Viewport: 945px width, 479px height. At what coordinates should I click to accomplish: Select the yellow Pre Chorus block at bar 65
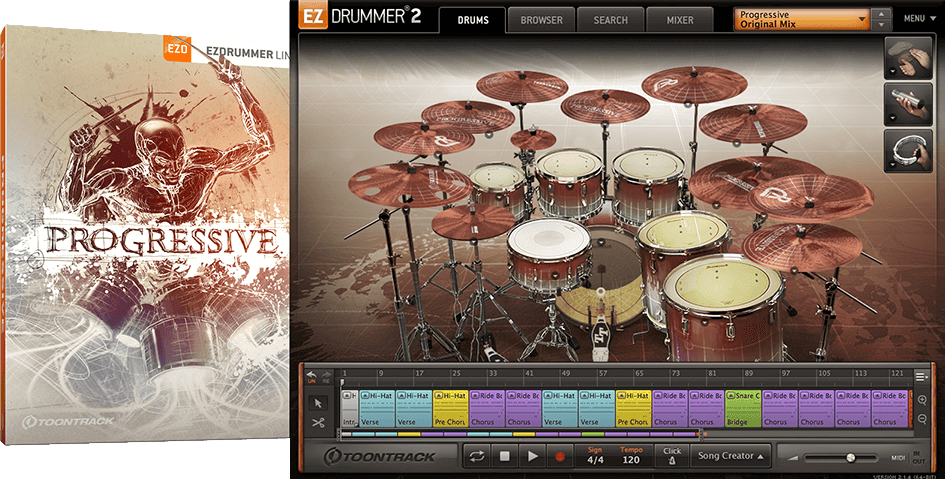[633, 409]
